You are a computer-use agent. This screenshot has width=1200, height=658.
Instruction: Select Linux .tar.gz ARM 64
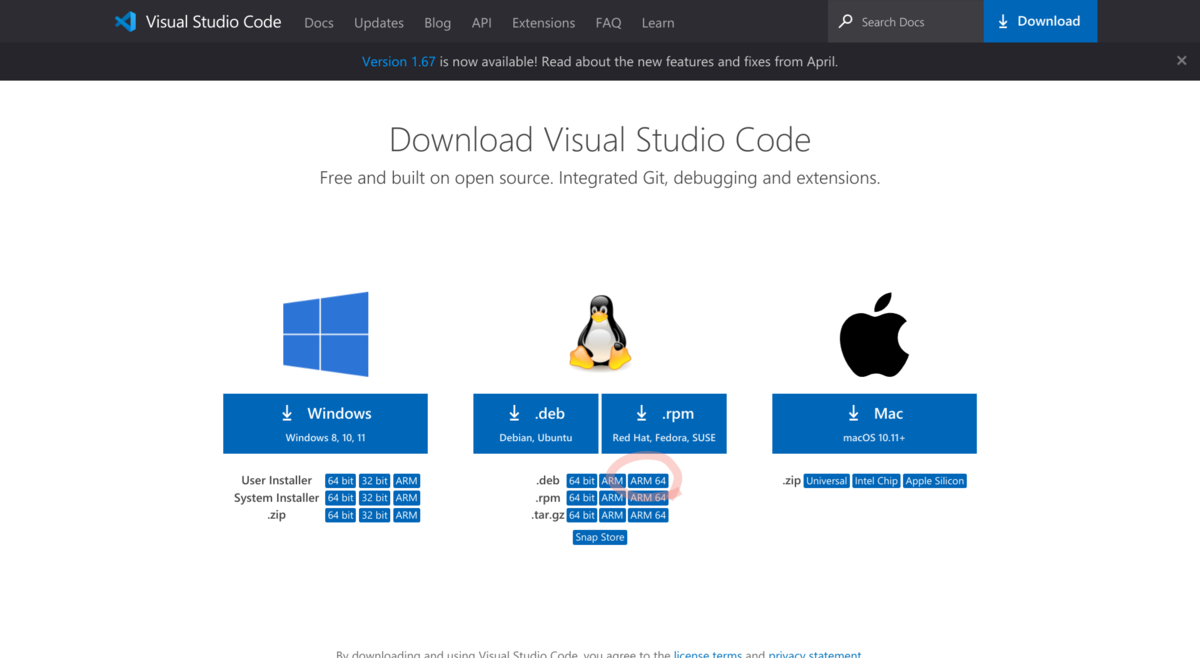[648, 515]
